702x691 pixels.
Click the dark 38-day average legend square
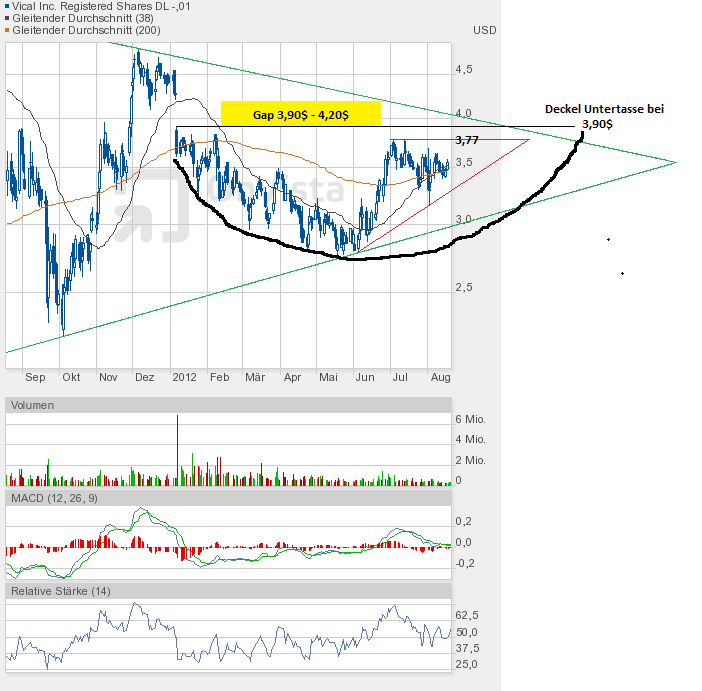point(4,19)
